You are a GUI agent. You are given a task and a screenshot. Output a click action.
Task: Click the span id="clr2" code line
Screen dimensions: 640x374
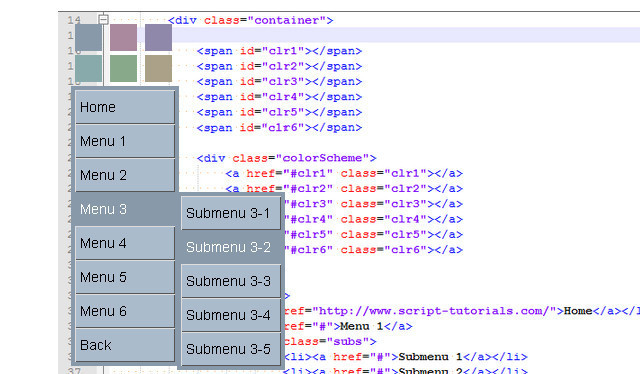point(279,66)
